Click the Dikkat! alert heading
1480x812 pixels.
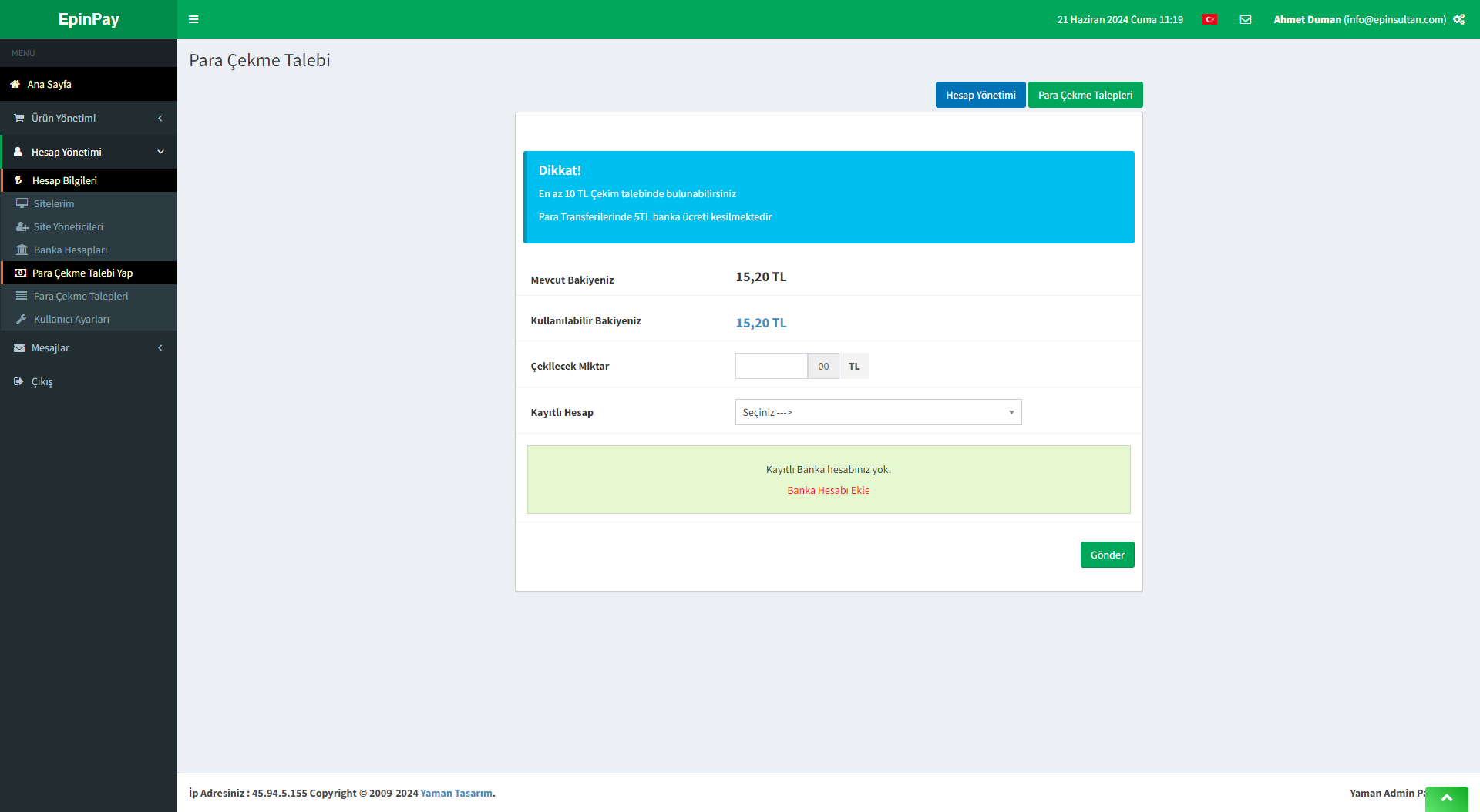pos(560,170)
